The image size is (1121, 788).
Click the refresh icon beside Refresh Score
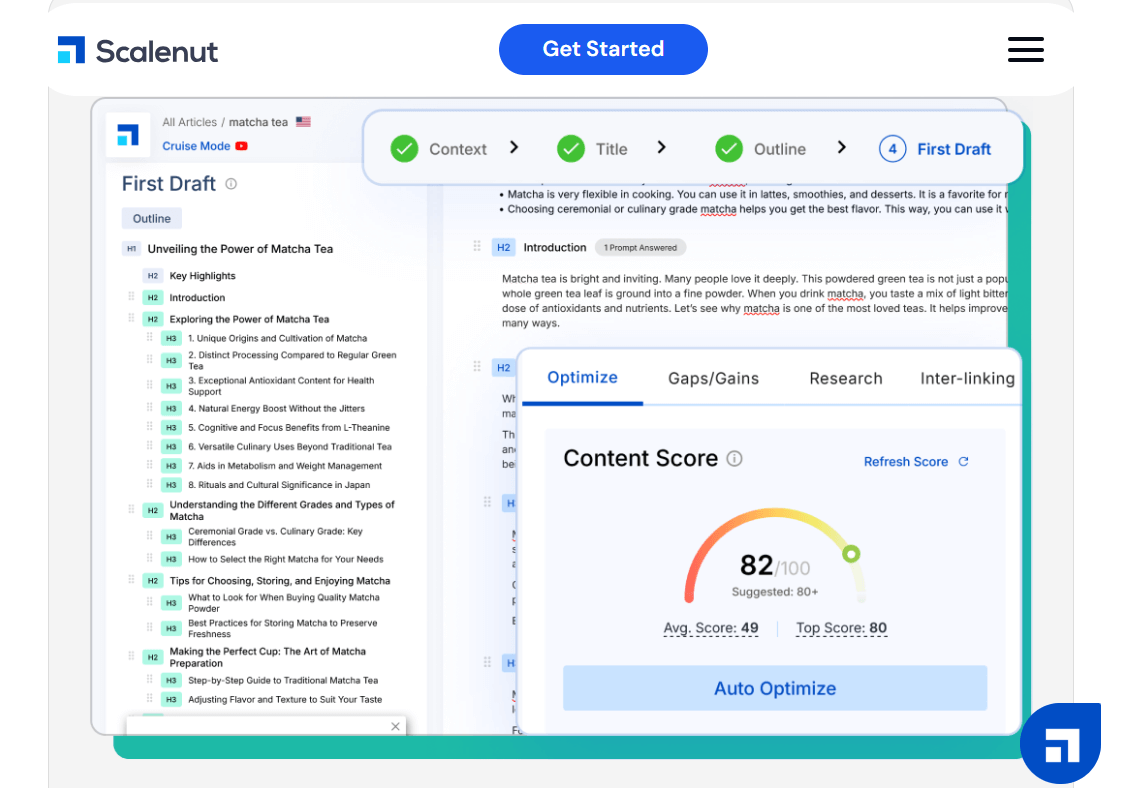tap(963, 462)
